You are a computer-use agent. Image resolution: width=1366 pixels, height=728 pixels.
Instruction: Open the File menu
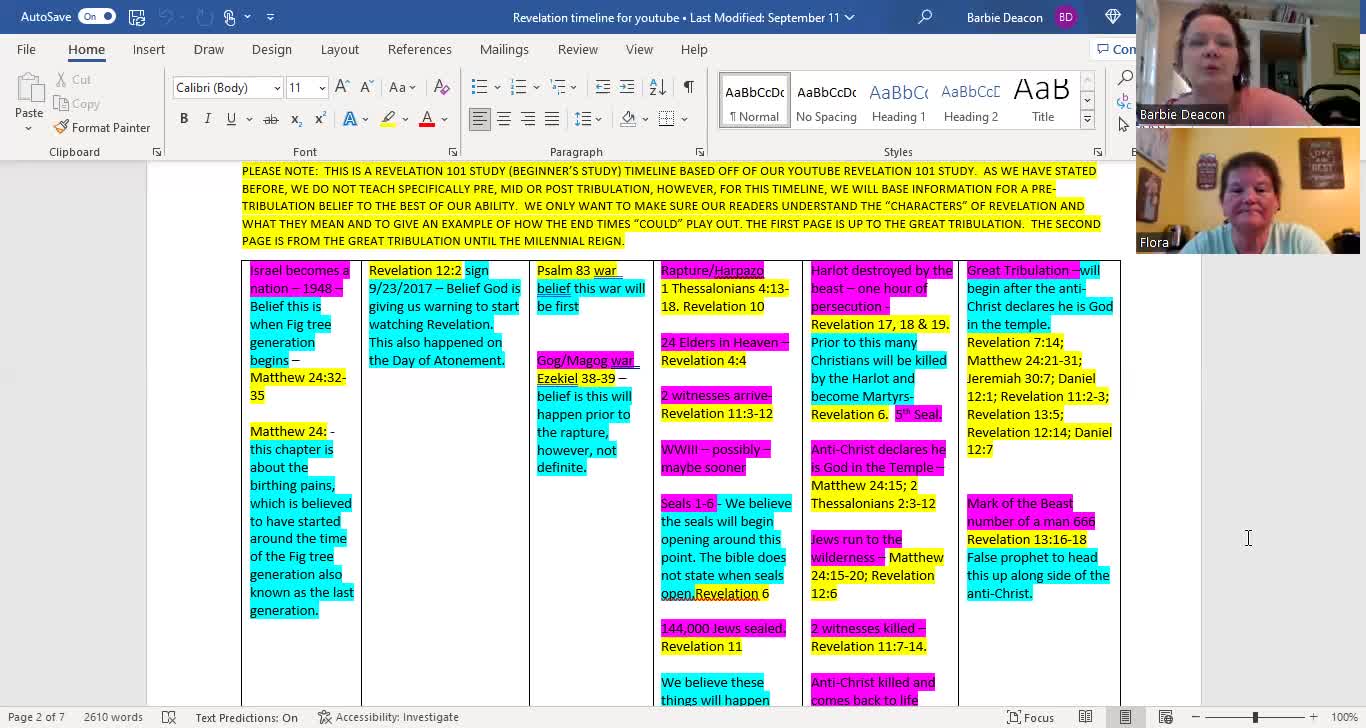coord(26,49)
